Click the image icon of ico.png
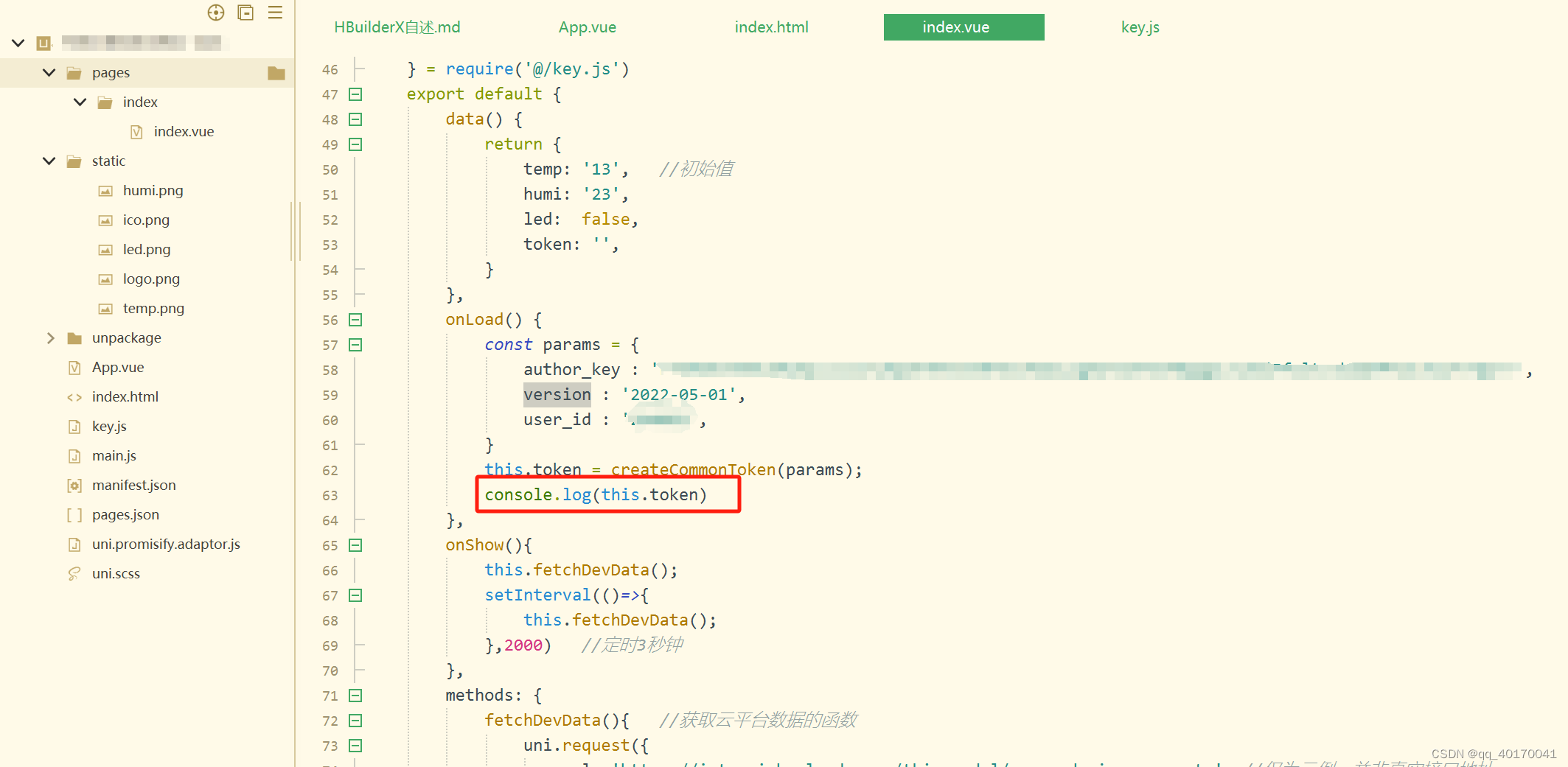This screenshot has width=1568, height=767. tap(105, 220)
